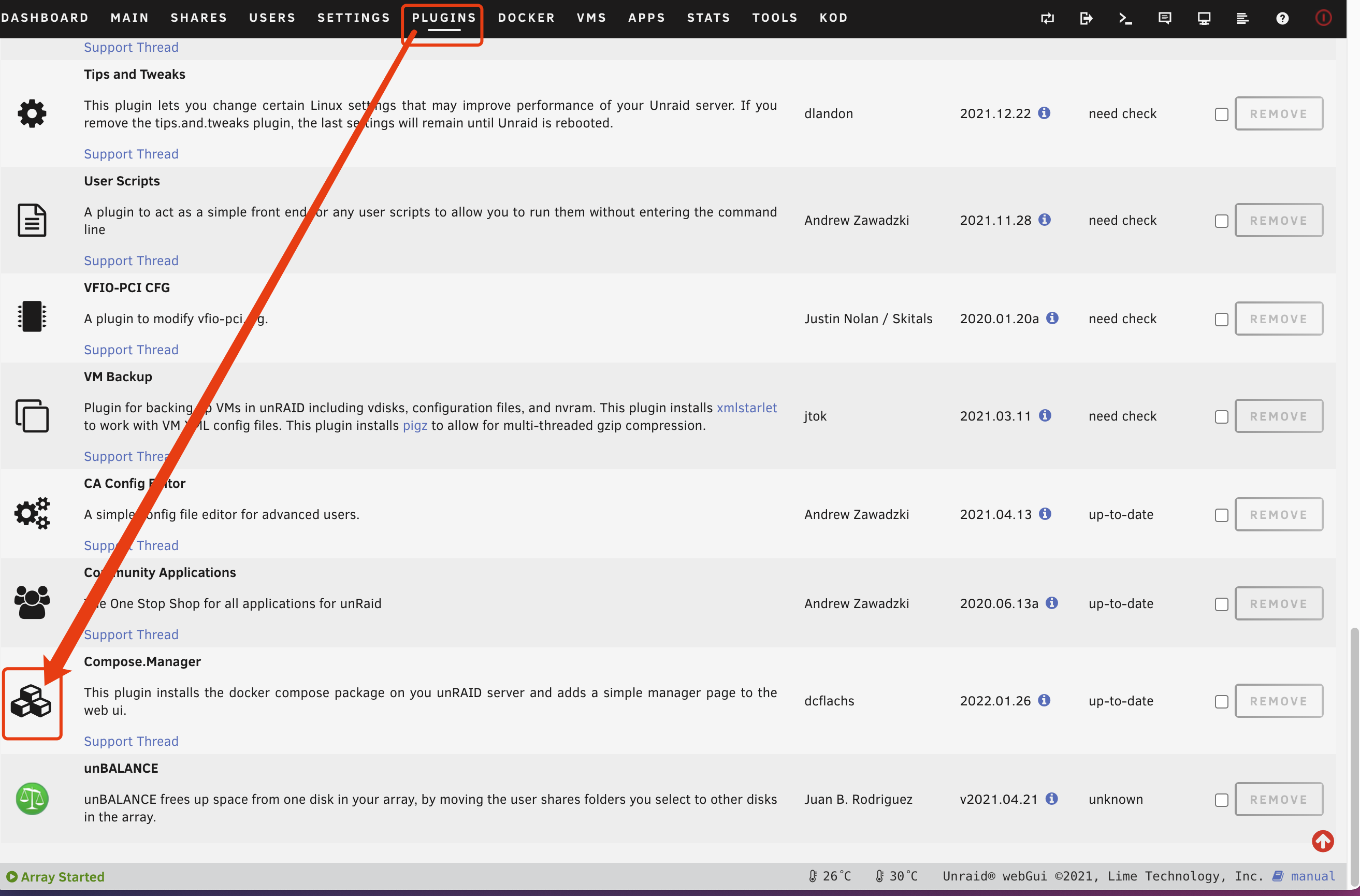Check the Tips and Tweaks checkbox

click(1221, 114)
